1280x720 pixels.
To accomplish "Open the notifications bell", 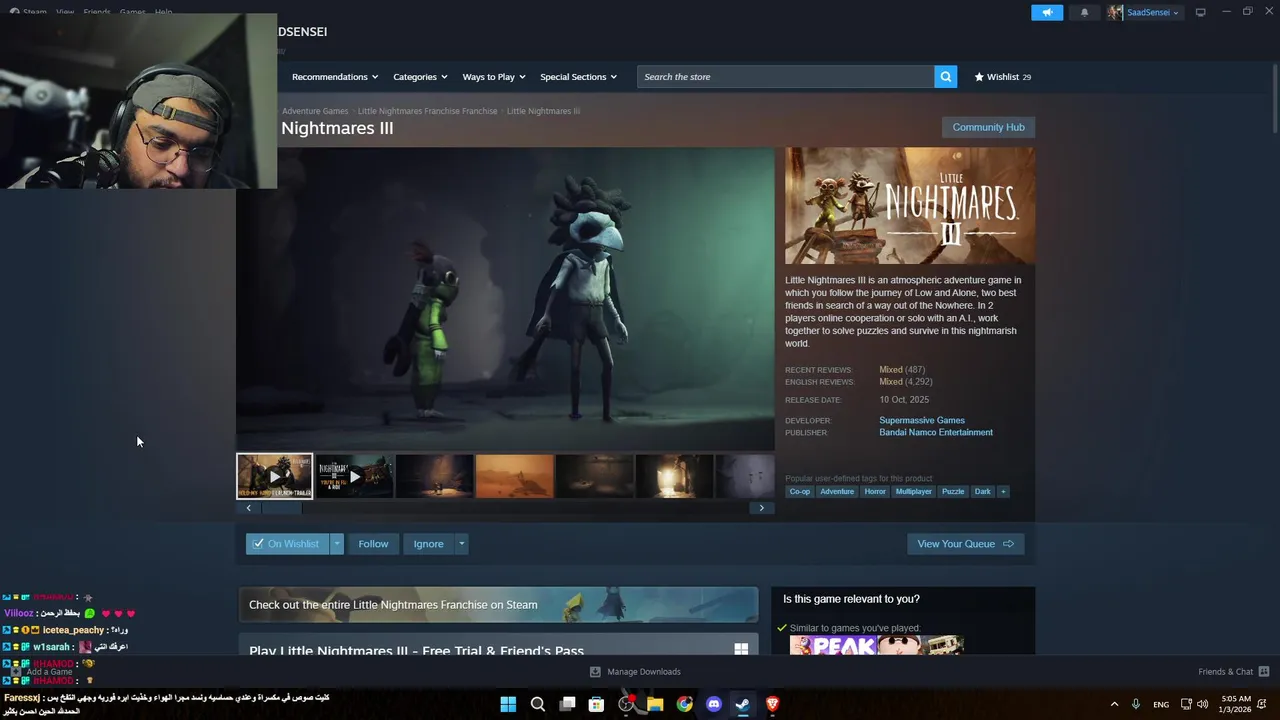I will 1085,13.
